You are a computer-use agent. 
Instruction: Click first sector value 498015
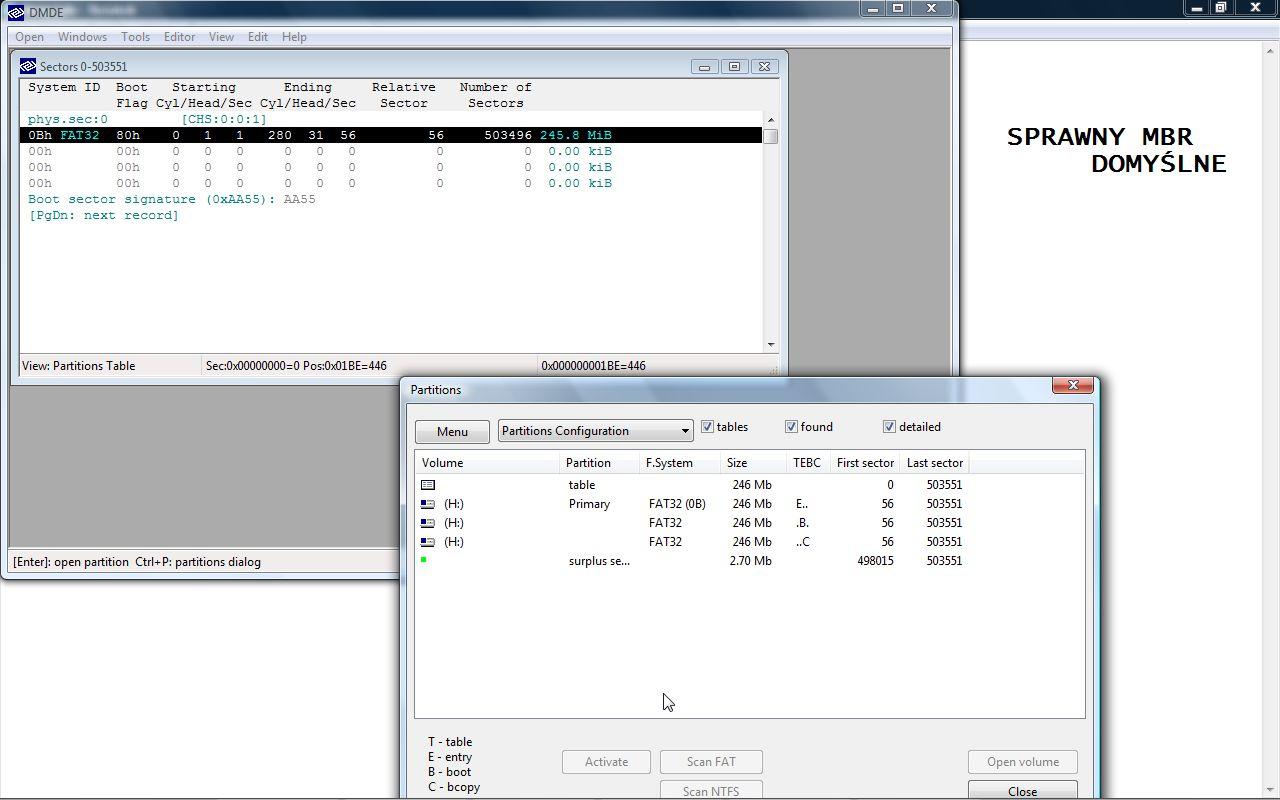pos(875,561)
